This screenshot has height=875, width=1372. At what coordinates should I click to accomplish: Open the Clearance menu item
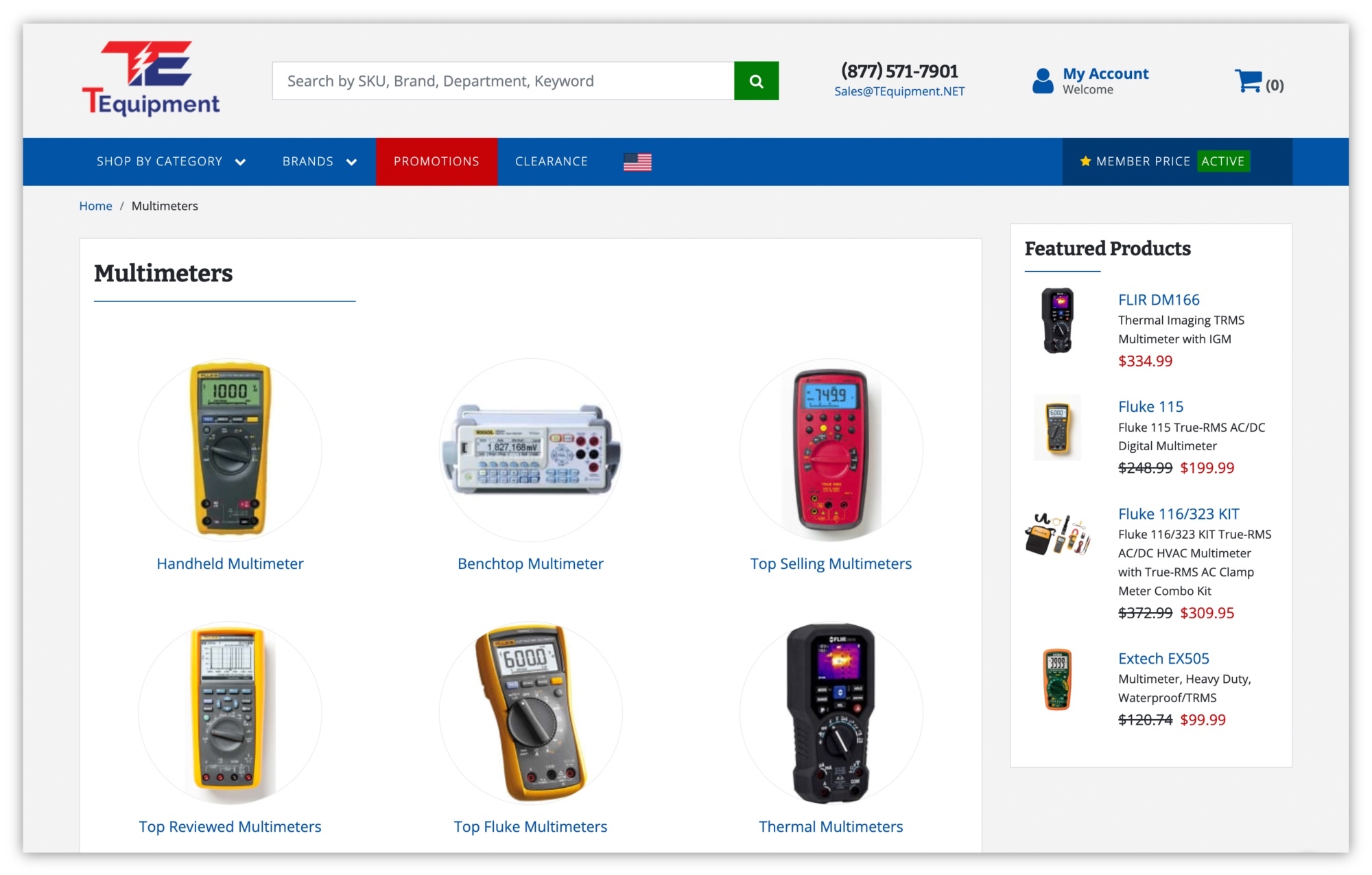(552, 161)
